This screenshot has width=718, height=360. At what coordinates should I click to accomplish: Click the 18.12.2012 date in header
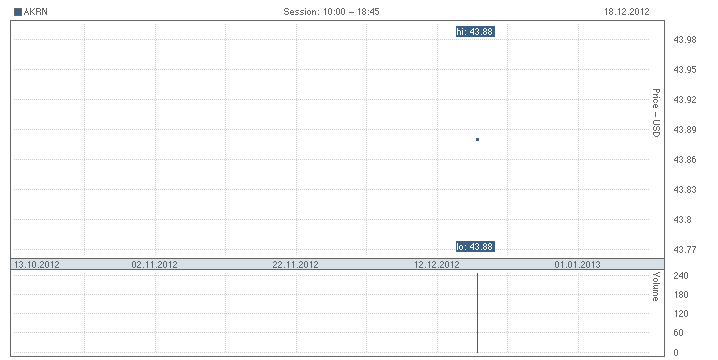tap(626, 12)
